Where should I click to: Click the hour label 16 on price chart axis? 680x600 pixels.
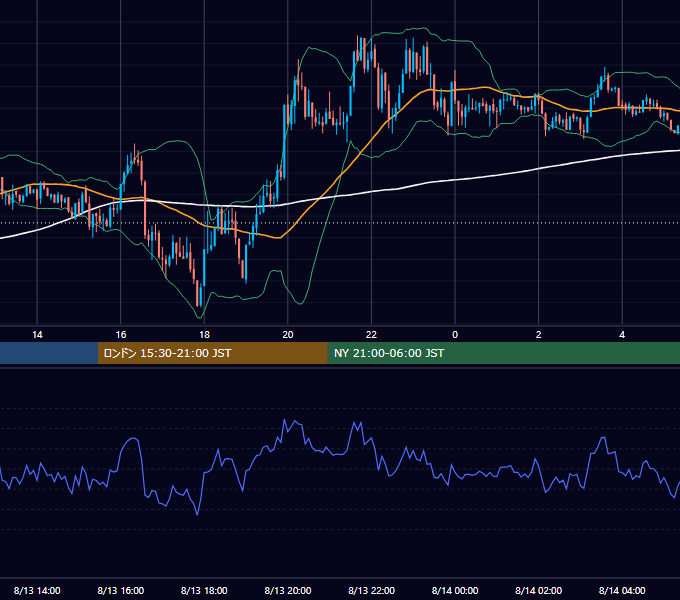pyautogui.click(x=121, y=335)
